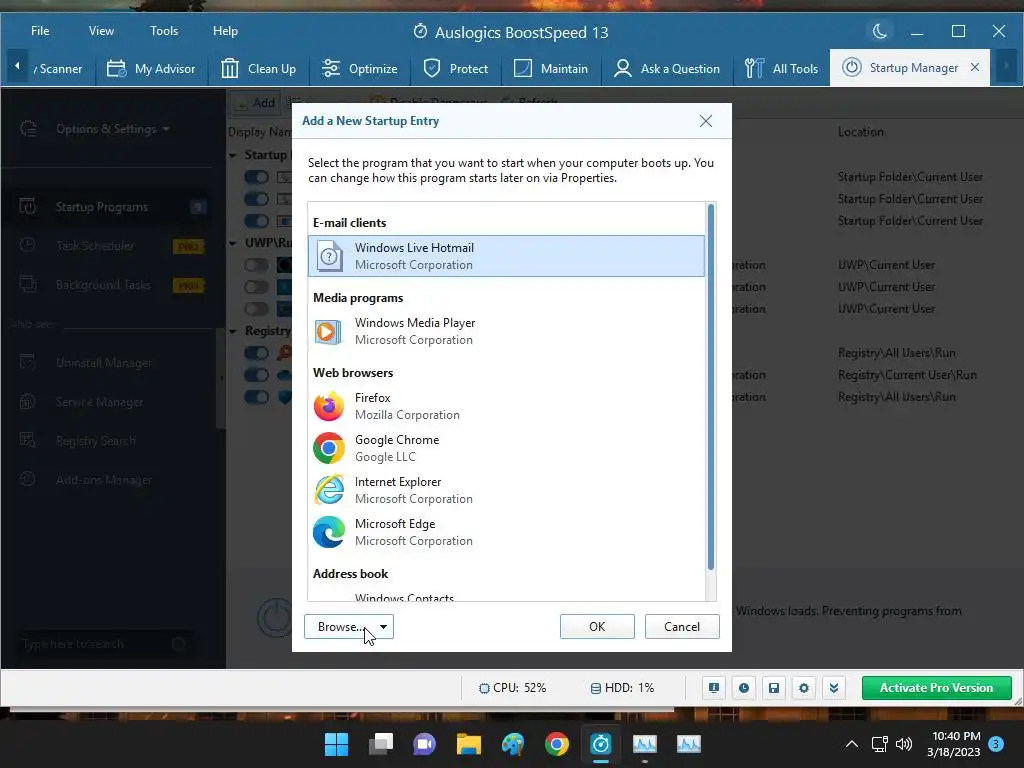Switch to Clean Up tab
Screen dimensions: 1024x768
coord(259,68)
